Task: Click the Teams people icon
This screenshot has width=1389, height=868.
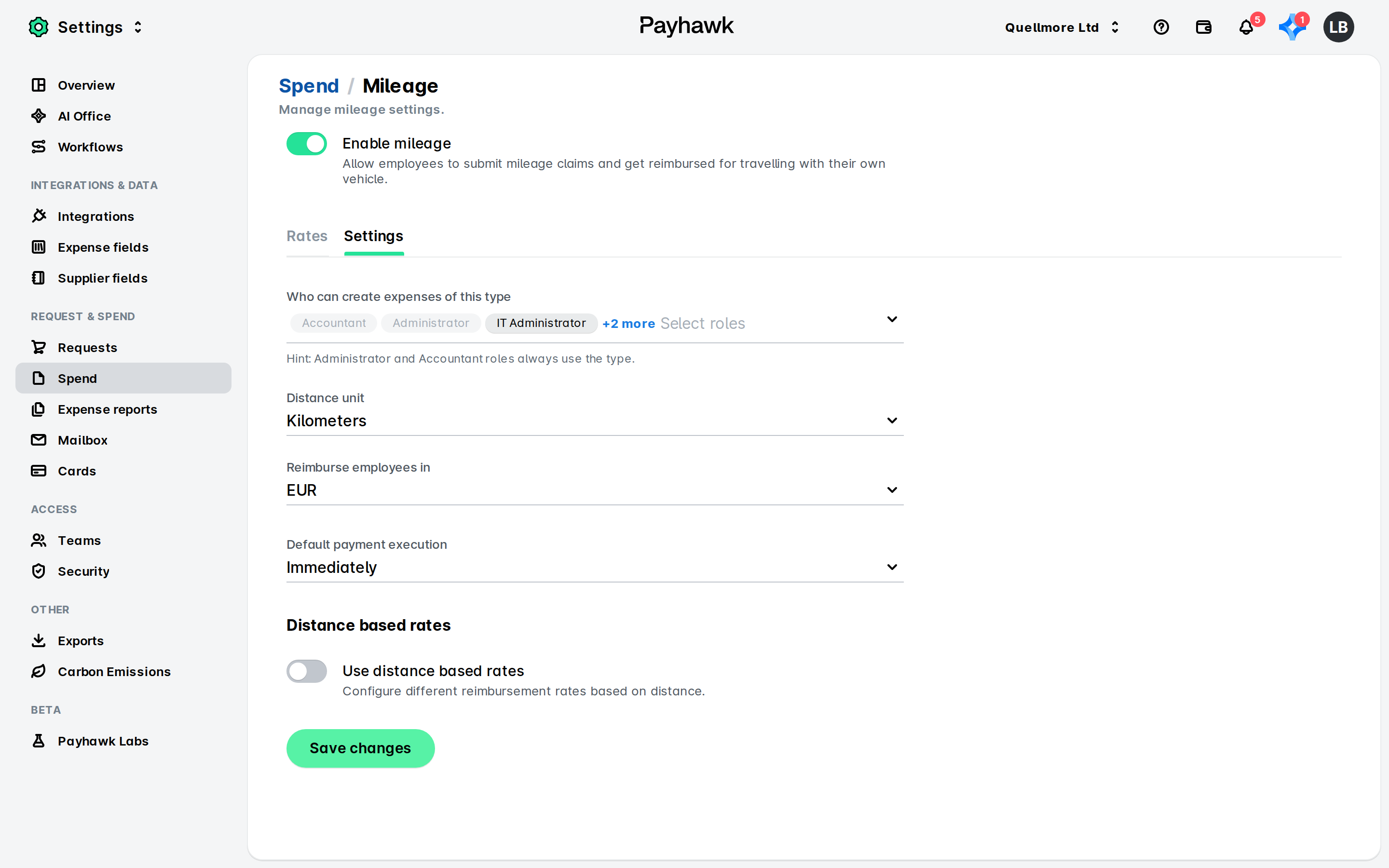Action: (39, 540)
